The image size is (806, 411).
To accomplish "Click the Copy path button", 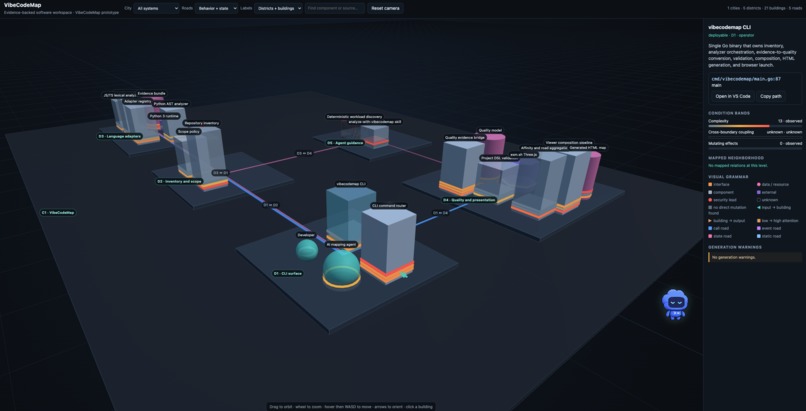I will tap(771, 96).
